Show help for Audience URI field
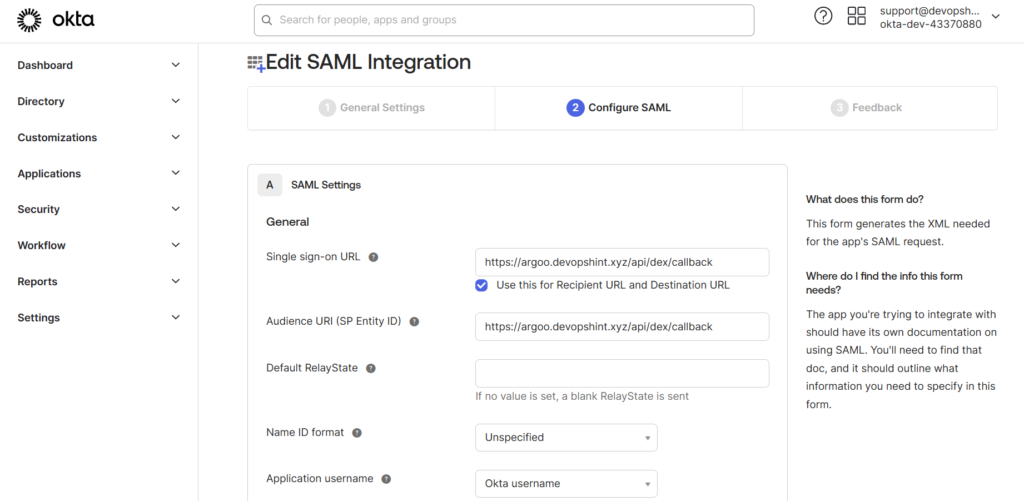The width and height of the screenshot is (1024, 501). 414,322
